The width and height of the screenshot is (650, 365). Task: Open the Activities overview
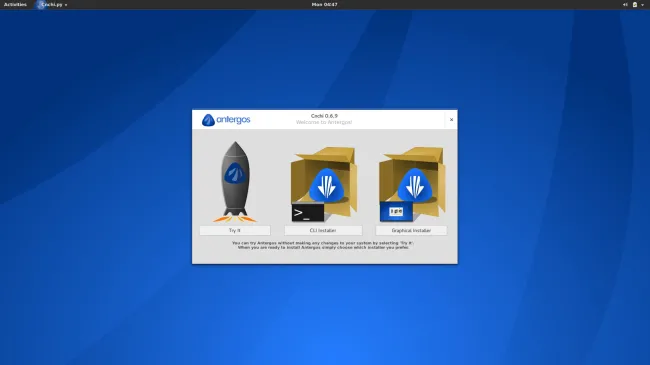15,5
